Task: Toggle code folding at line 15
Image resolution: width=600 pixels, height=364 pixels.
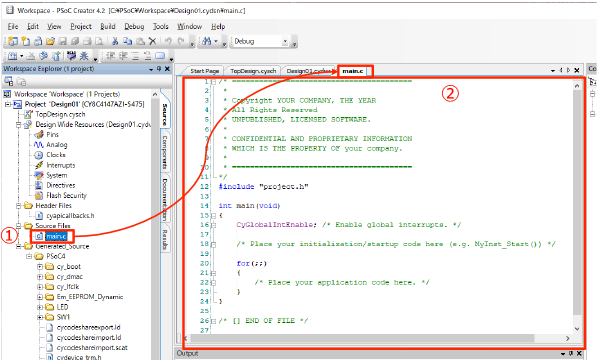Action: tap(214, 215)
